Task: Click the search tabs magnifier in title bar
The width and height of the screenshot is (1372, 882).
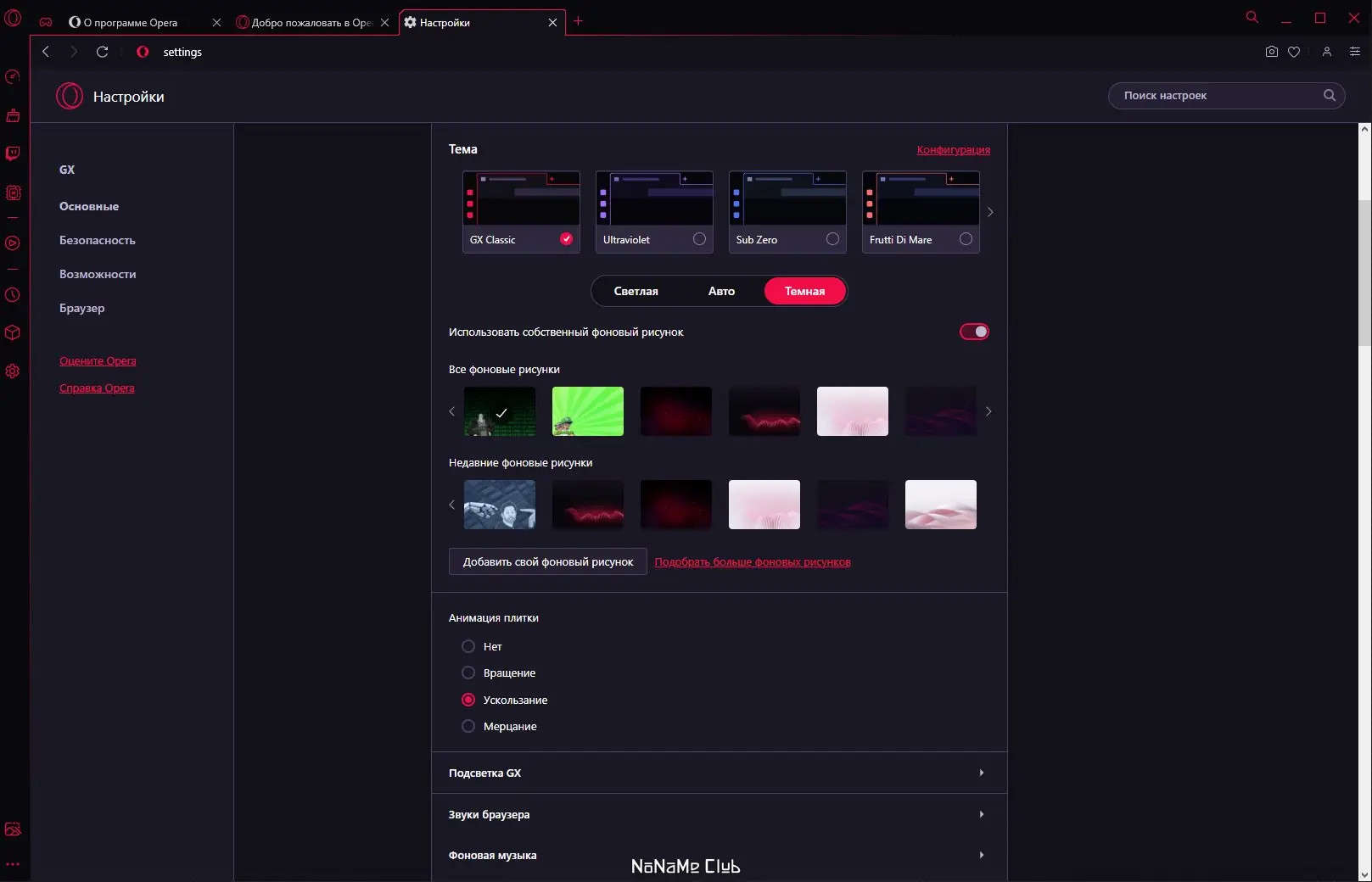Action: [x=1252, y=17]
